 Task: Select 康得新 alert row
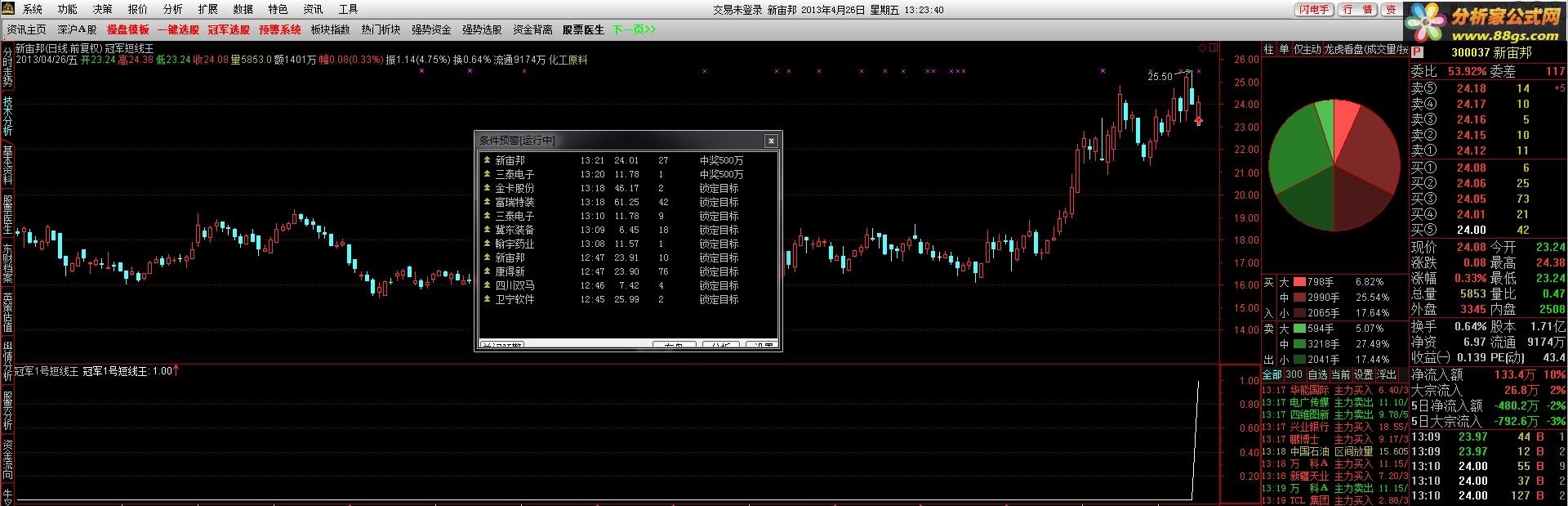(627, 271)
